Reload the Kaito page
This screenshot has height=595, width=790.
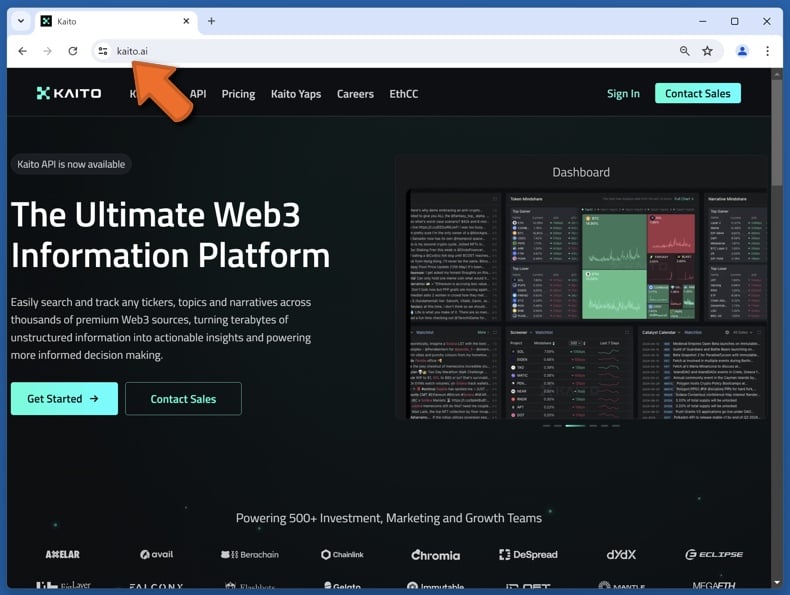tap(73, 51)
